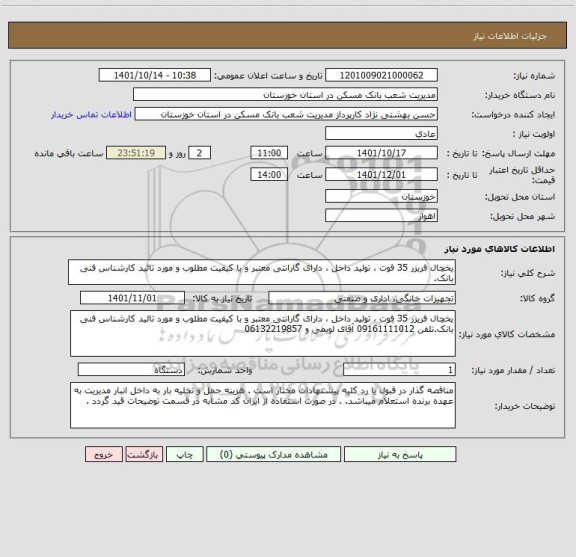Click the تاریخ نیاز به کالا field 1401/11/01
Viewport: 576px width, 557px height.
(x=132, y=298)
